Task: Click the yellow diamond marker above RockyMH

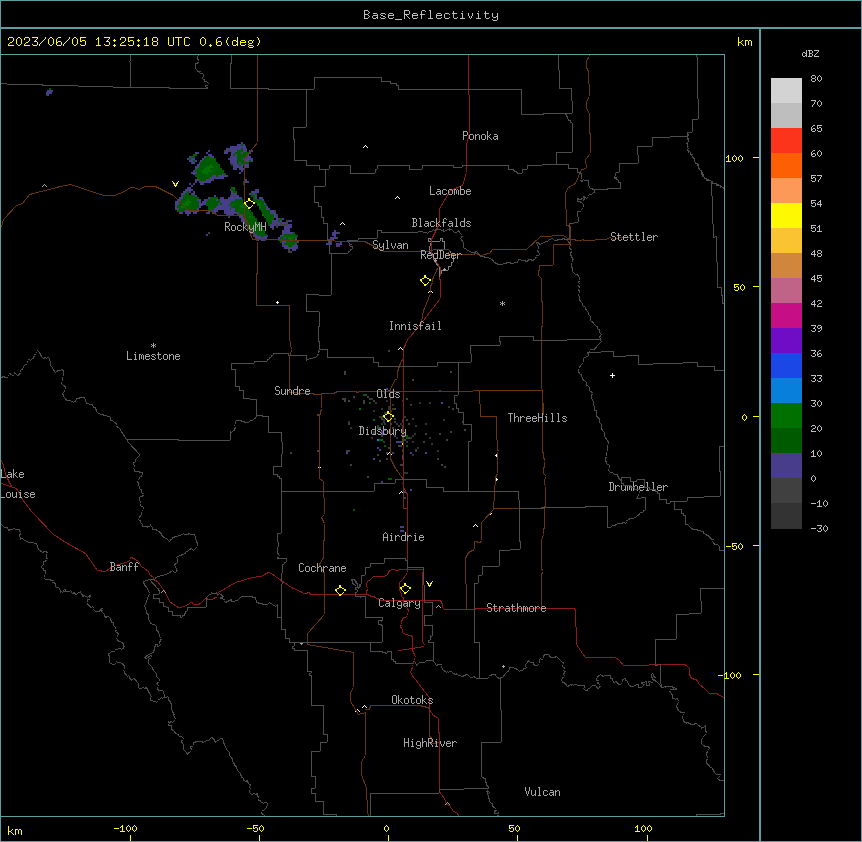Action: point(250,204)
